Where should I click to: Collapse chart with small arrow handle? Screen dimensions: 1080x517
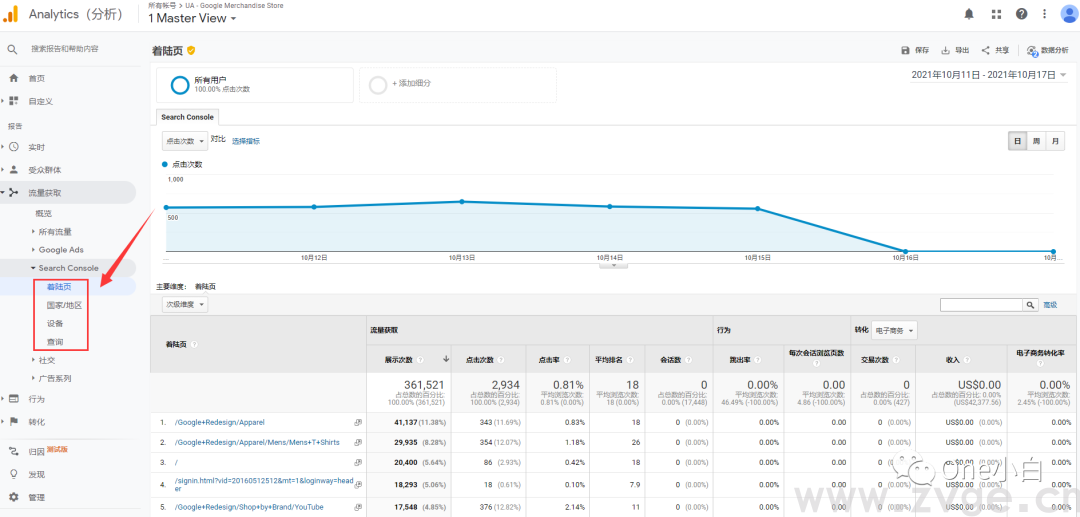point(613,266)
